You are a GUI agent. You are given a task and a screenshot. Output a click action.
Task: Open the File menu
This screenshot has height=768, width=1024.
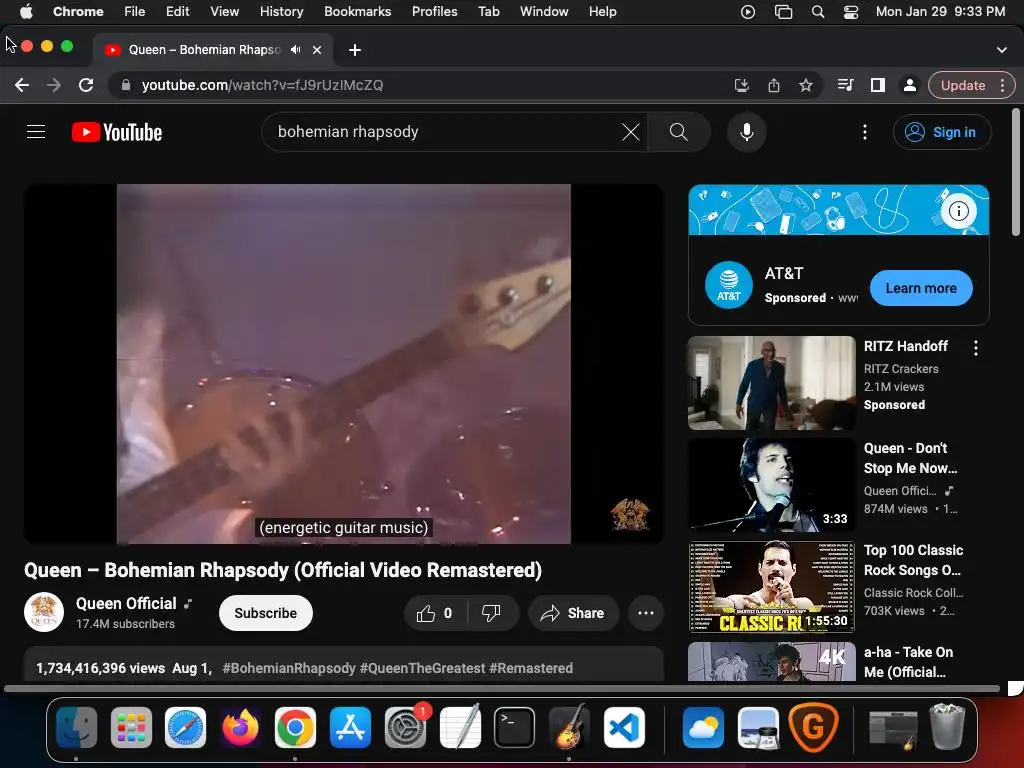point(135,11)
